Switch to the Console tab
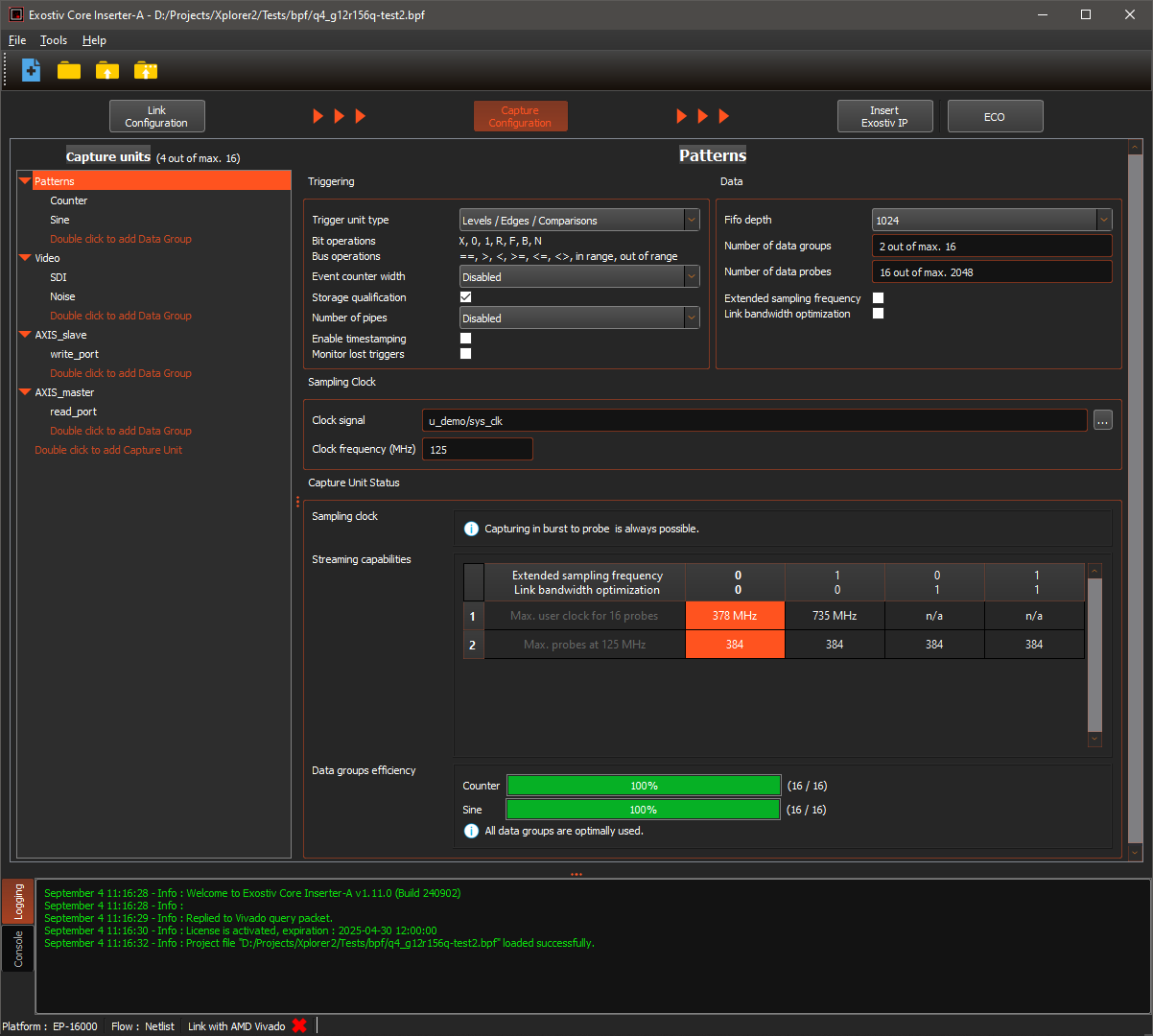The width and height of the screenshot is (1153, 1036). 18,949
